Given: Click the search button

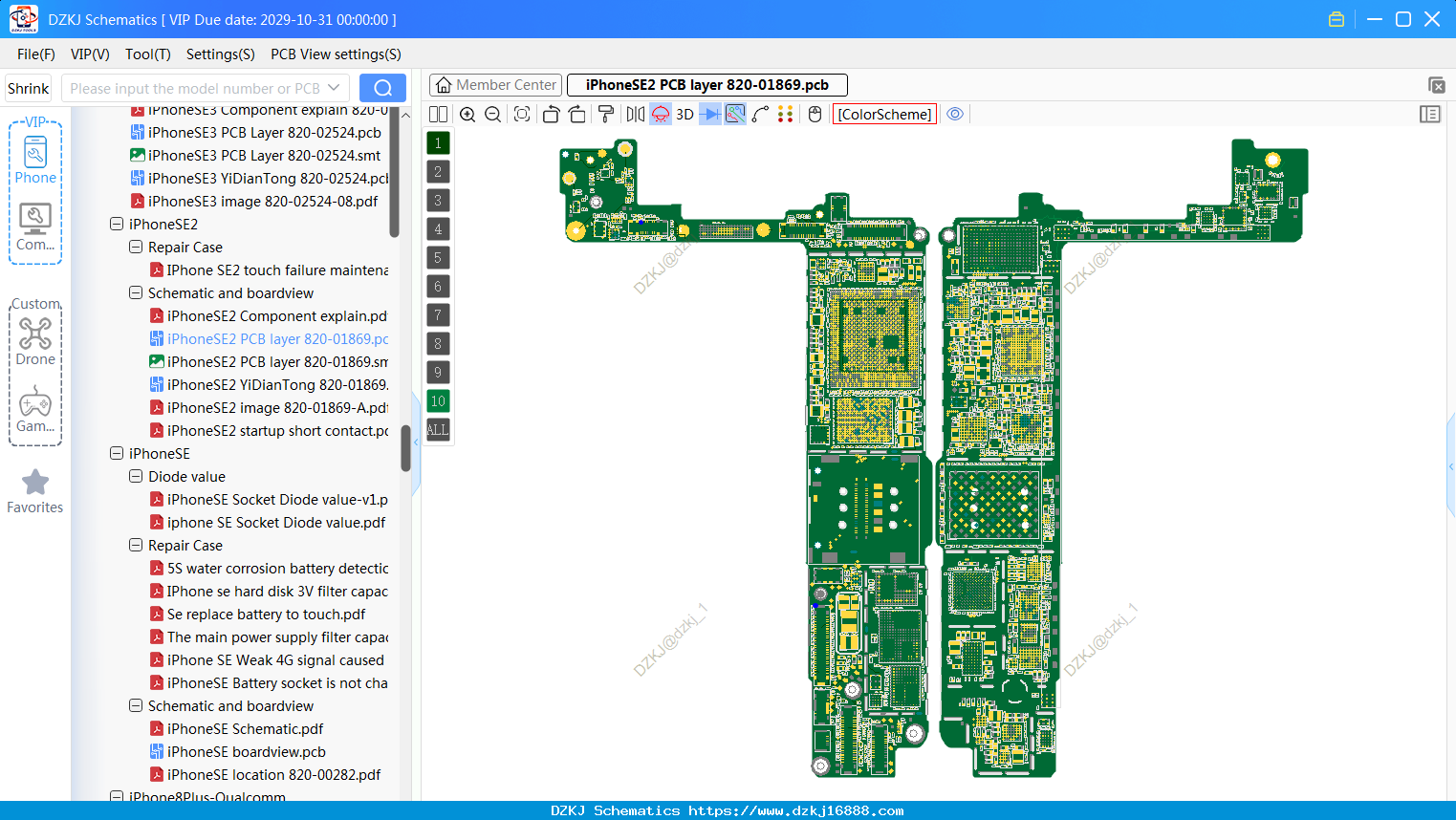Looking at the screenshot, I should tap(382, 88).
